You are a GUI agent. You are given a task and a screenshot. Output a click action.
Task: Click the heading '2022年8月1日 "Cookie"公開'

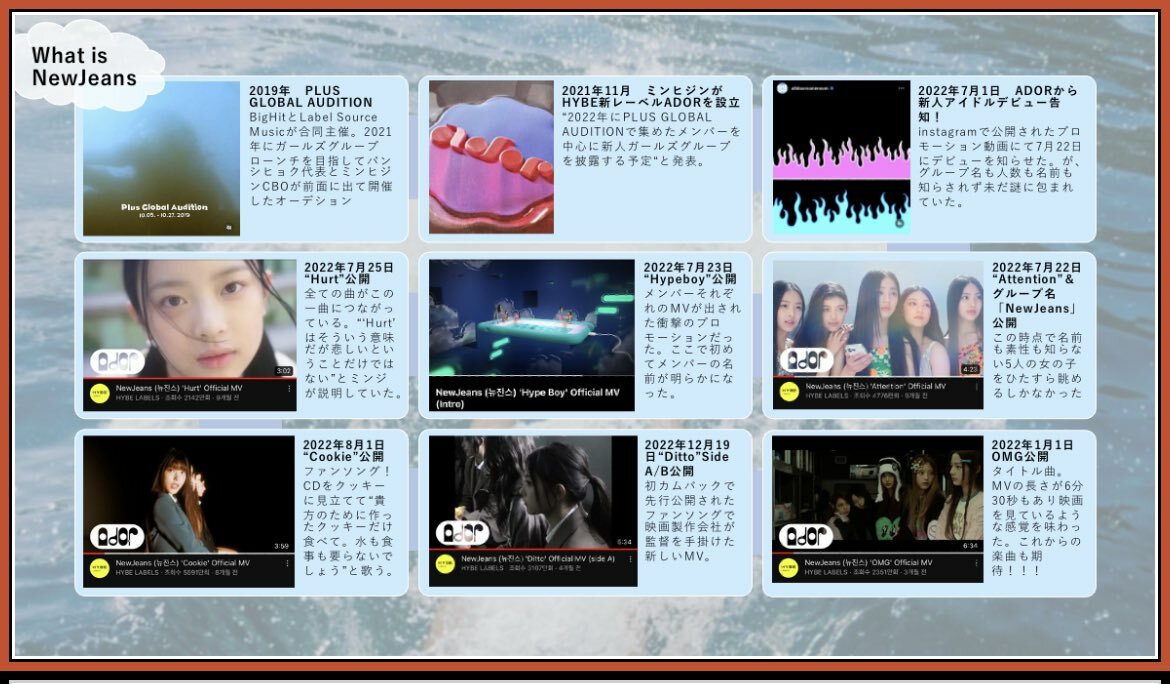click(x=343, y=451)
